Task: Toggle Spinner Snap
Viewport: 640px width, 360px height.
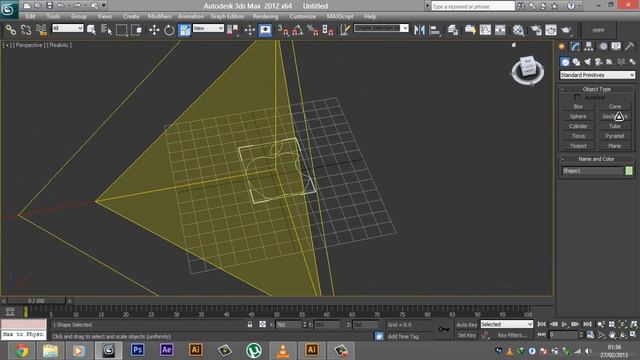Action: click(328, 30)
